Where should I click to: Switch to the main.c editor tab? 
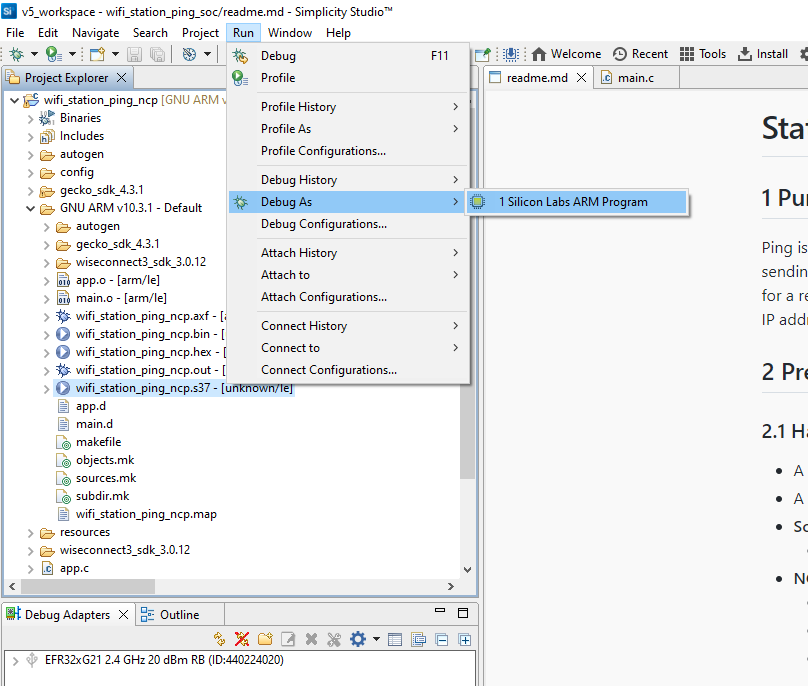coord(635,78)
